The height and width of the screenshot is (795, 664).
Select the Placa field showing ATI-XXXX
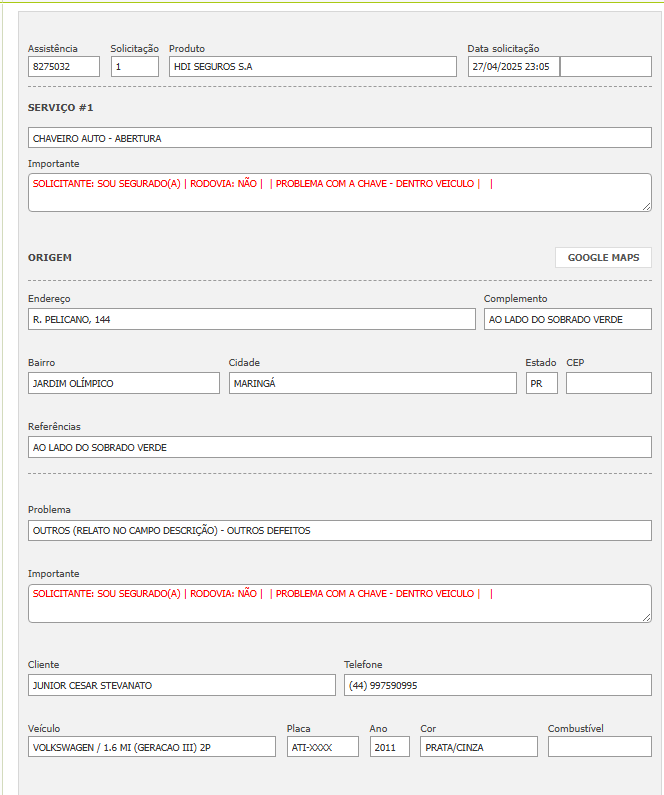(322, 747)
